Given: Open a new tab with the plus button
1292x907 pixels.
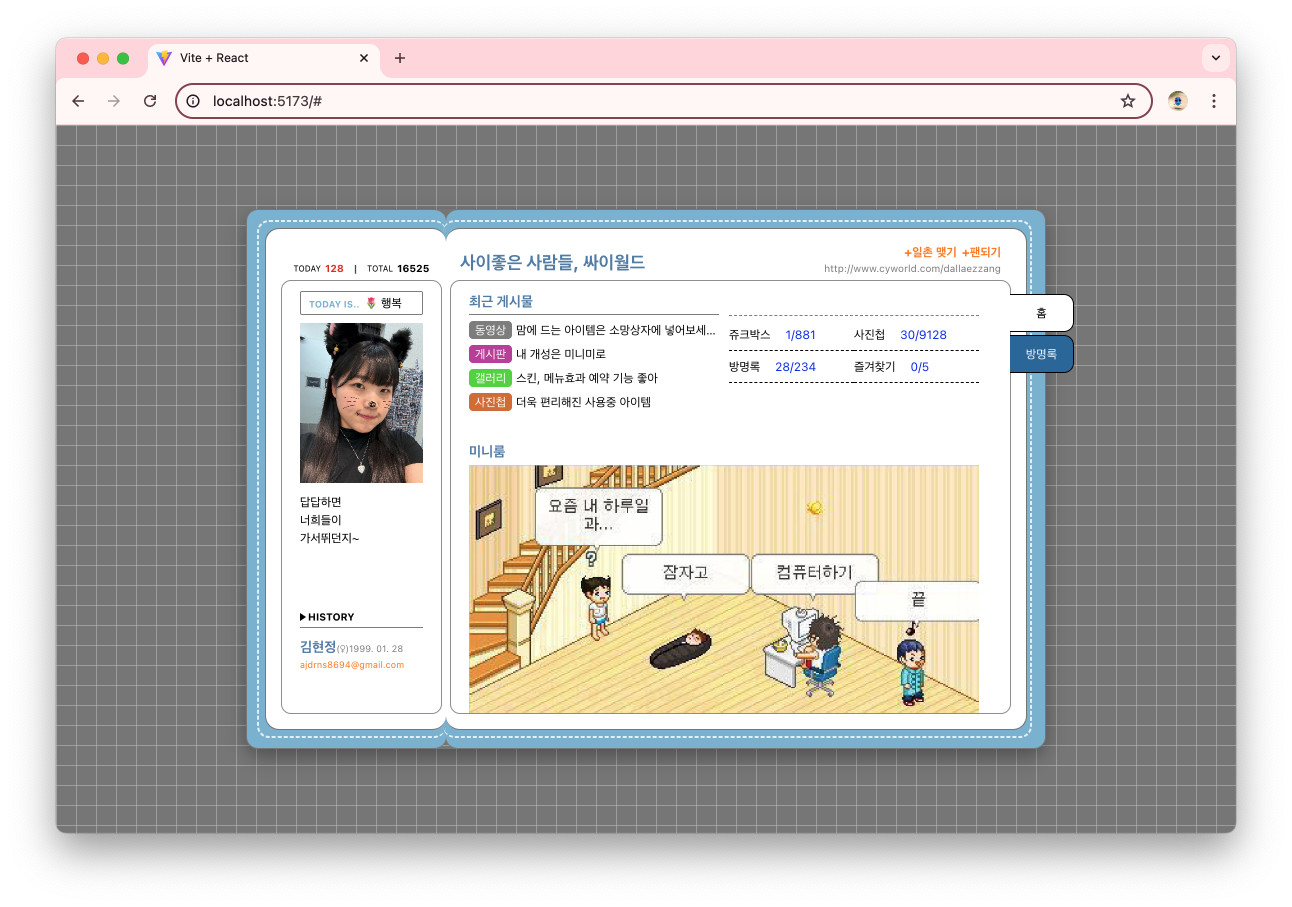Looking at the screenshot, I should [400, 58].
